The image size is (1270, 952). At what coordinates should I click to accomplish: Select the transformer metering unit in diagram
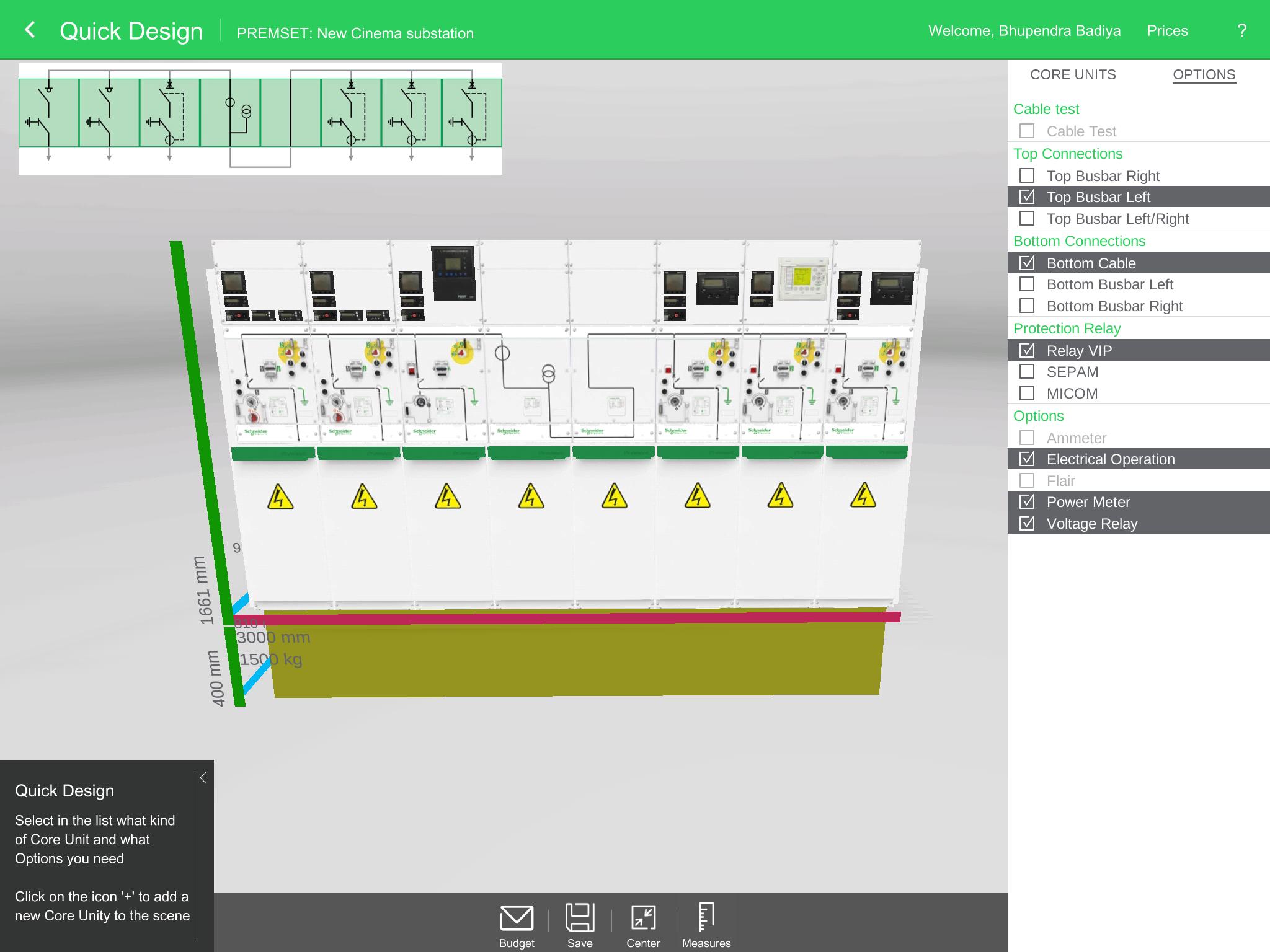click(230, 113)
